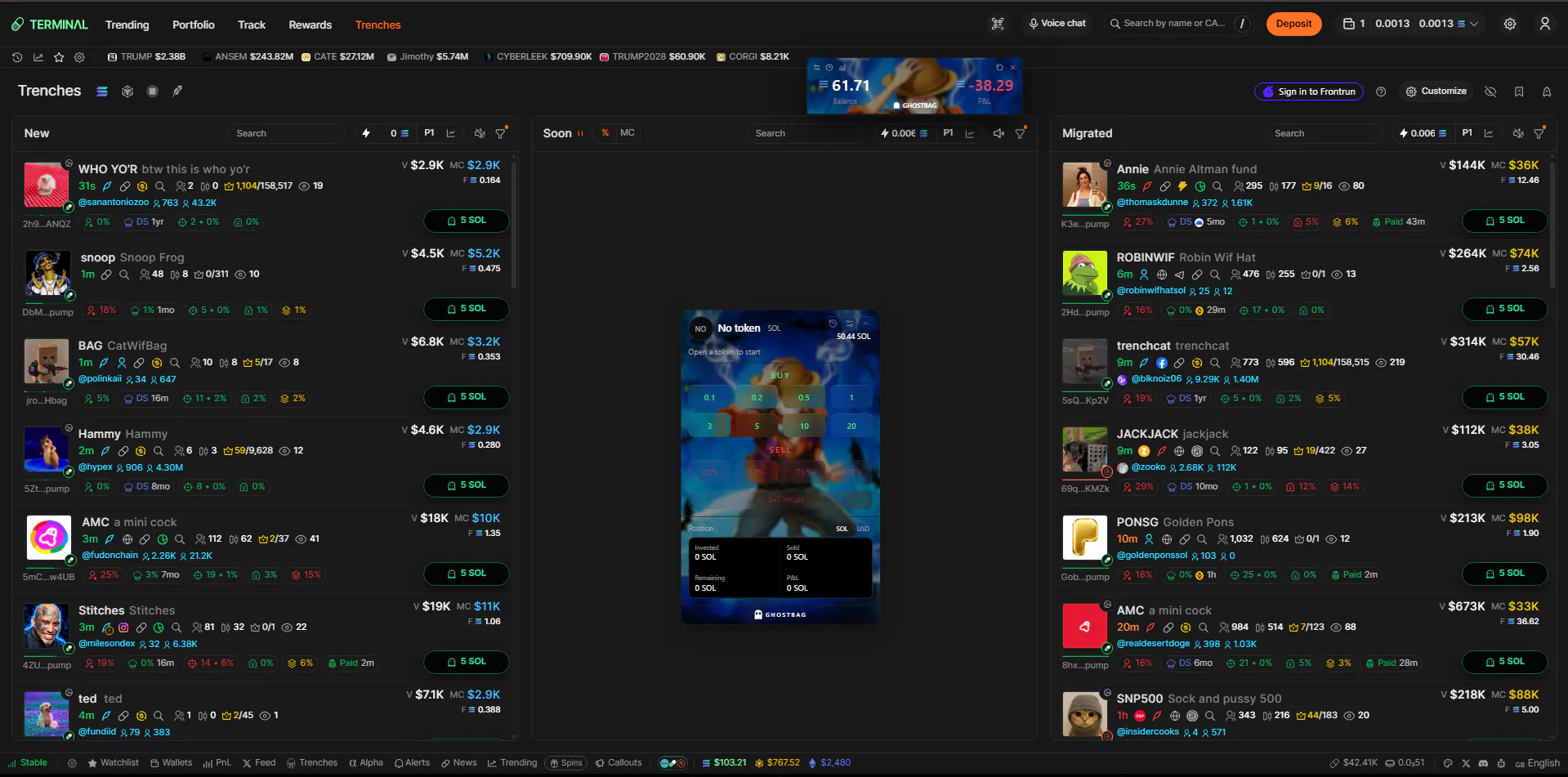Toggle hidden tokens eye-slash icon
This screenshot has width=1568, height=777.
pos(1490,92)
